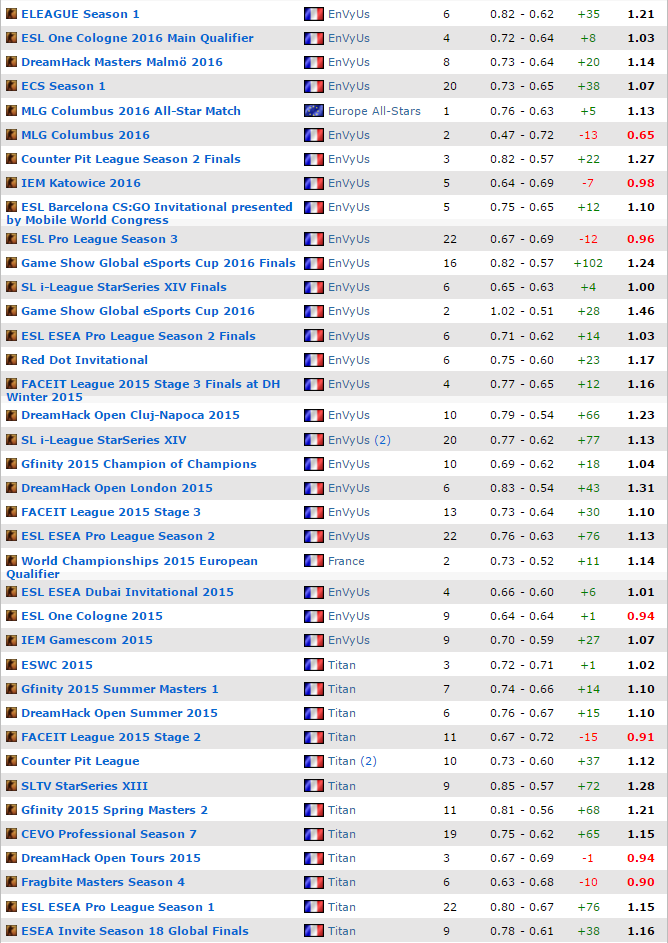Open the Europe All-Stars team page
Viewport: 668px width, 943px height.
tap(374, 111)
